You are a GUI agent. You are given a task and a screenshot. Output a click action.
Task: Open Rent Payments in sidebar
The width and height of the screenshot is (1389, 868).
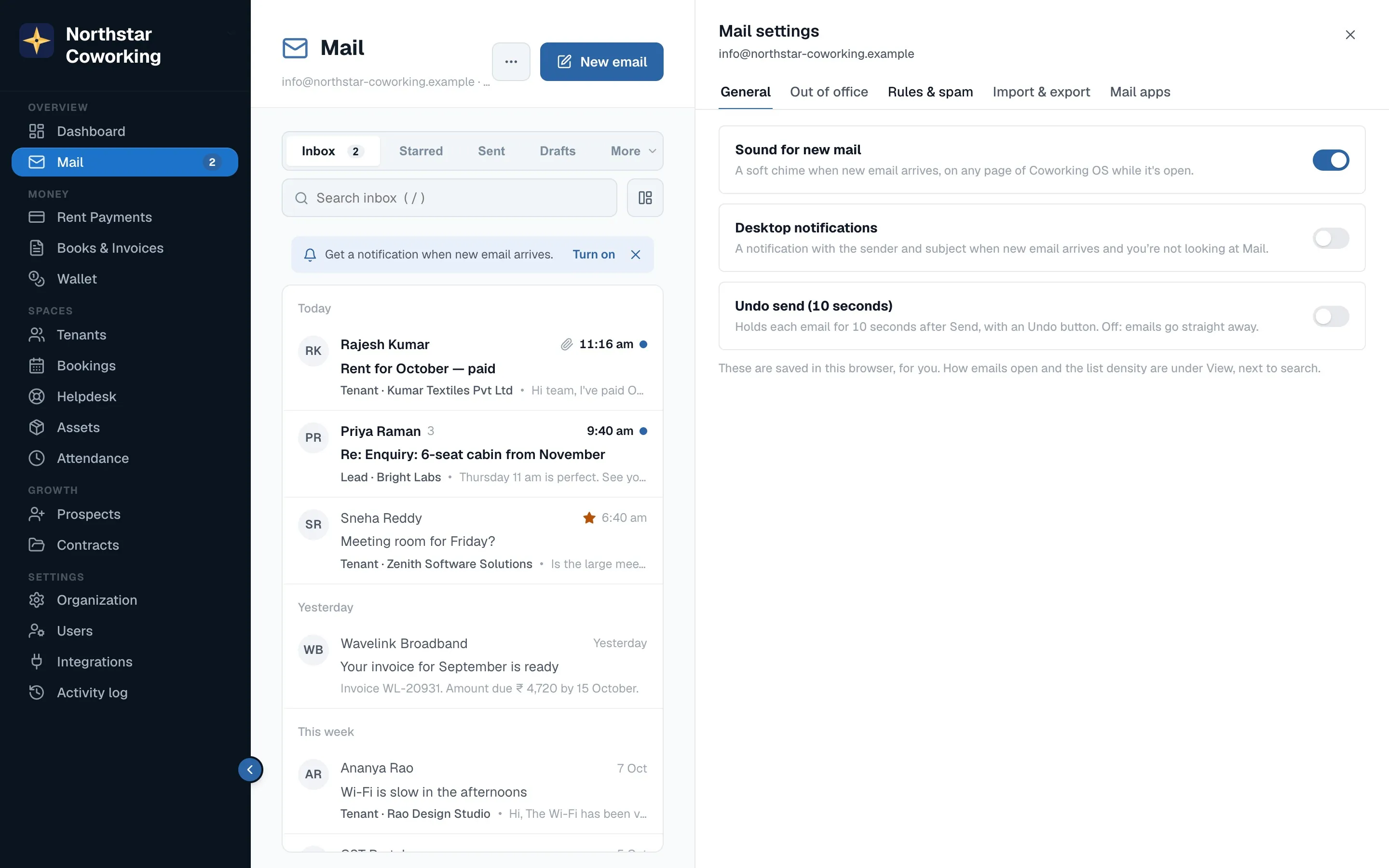coord(124,217)
